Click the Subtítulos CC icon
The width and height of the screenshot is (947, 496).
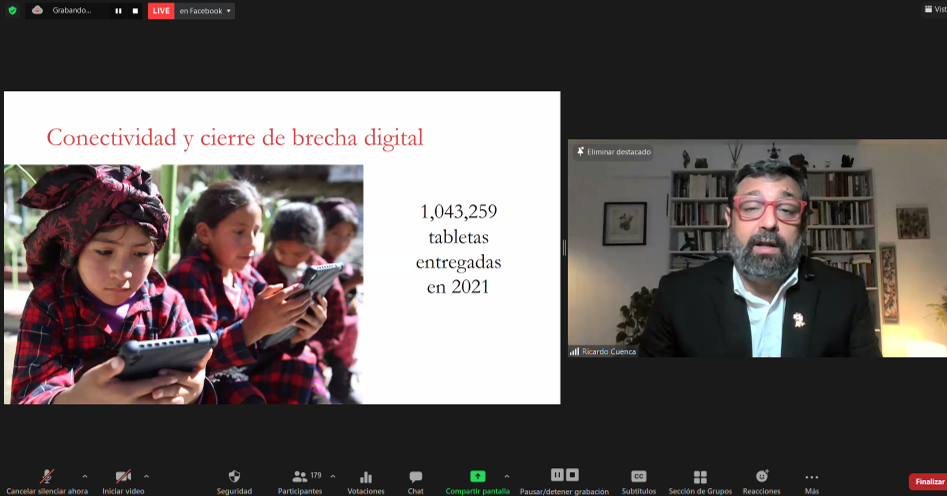coord(638,477)
